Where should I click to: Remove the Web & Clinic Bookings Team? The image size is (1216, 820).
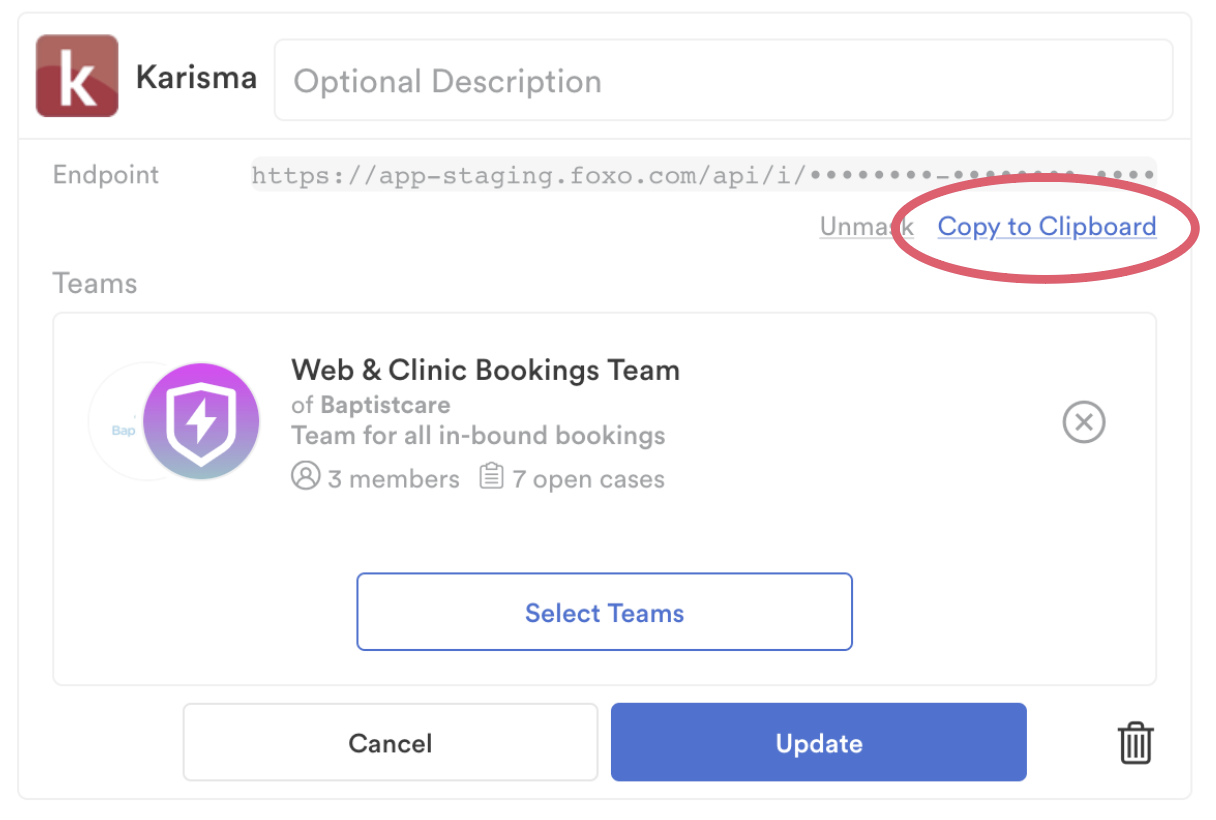(x=1084, y=422)
